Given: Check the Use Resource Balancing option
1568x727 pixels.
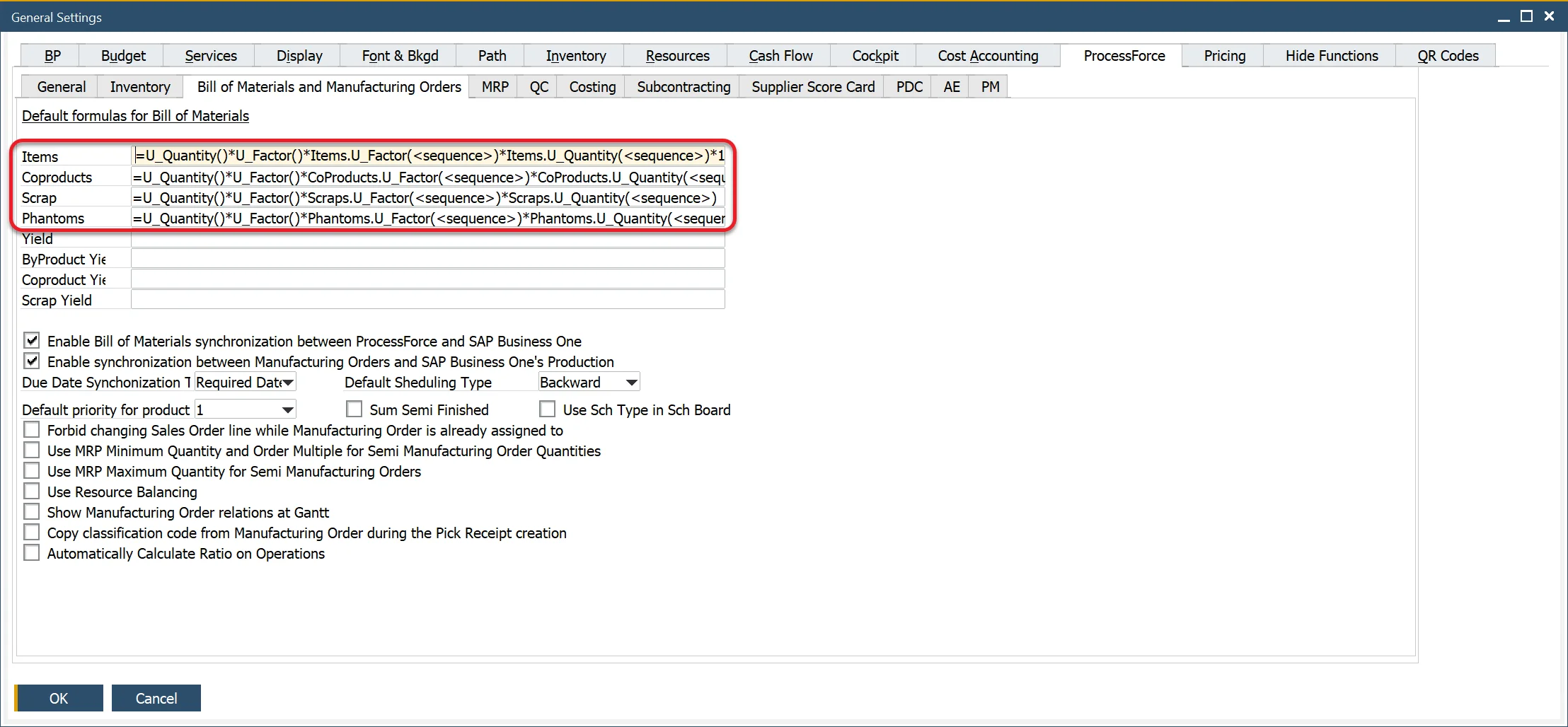Looking at the screenshot, I should tap(32, 492).
